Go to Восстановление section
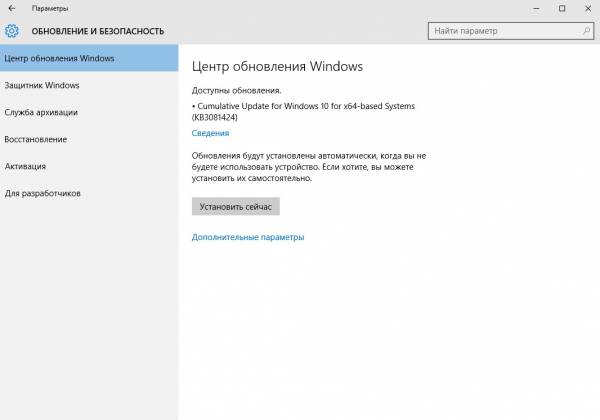Viewport: 600px width, 420px height. click(x=89, y=139)
